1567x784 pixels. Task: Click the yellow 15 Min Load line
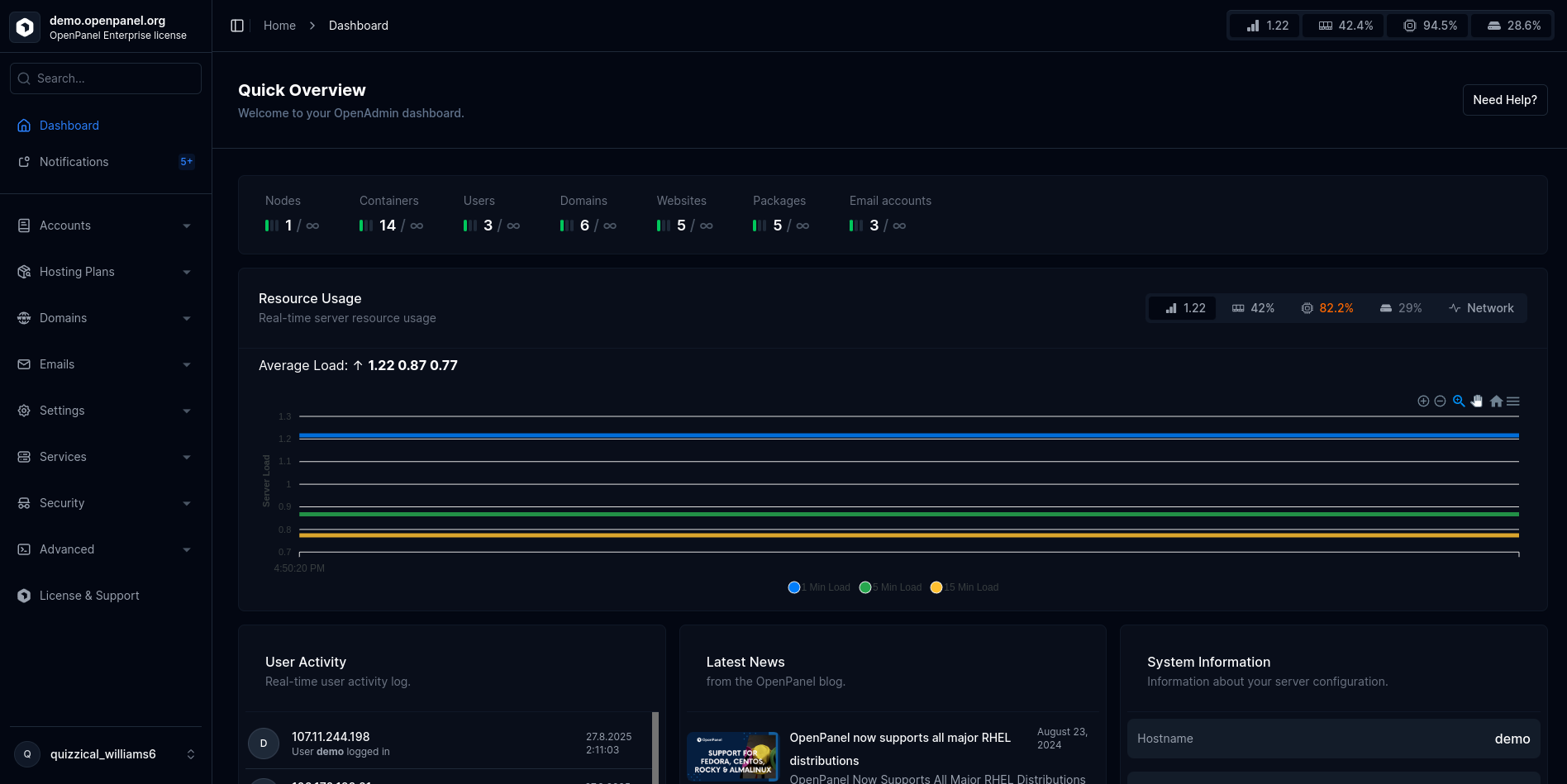(909, 535)
